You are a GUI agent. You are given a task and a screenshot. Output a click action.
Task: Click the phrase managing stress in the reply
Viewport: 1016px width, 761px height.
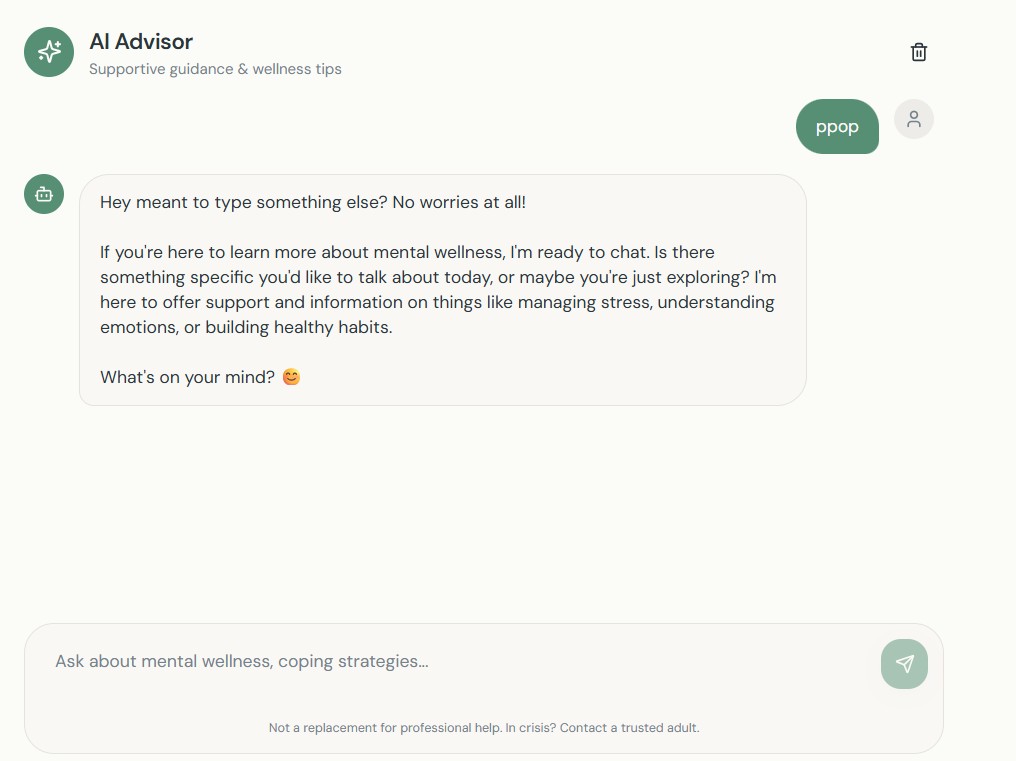pyautogui.click(x=585, y=303)
